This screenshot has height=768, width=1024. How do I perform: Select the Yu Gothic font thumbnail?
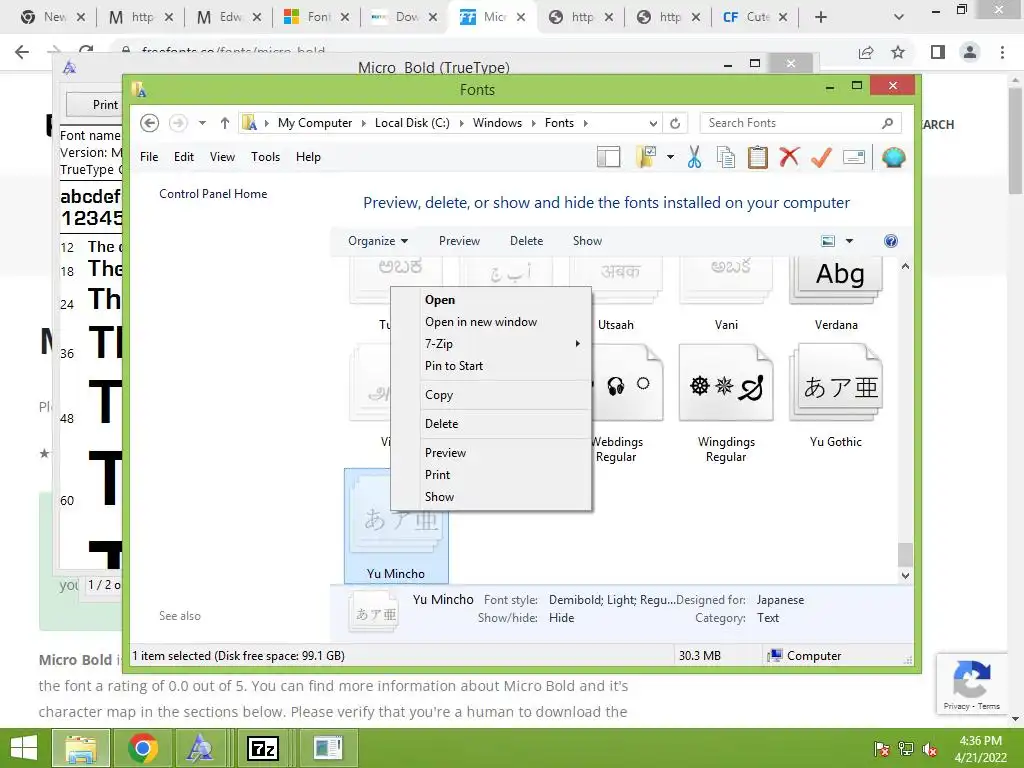[x=836, y=385]
